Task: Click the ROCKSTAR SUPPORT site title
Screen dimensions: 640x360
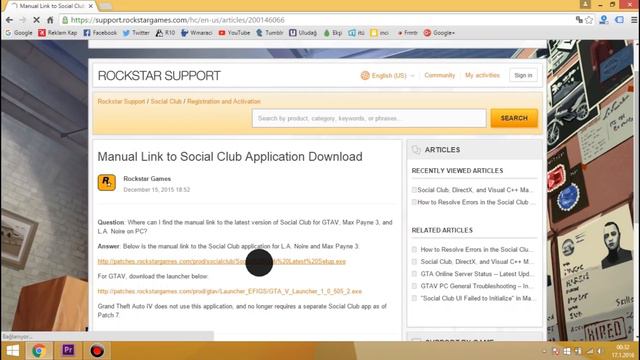Action: 159,76
